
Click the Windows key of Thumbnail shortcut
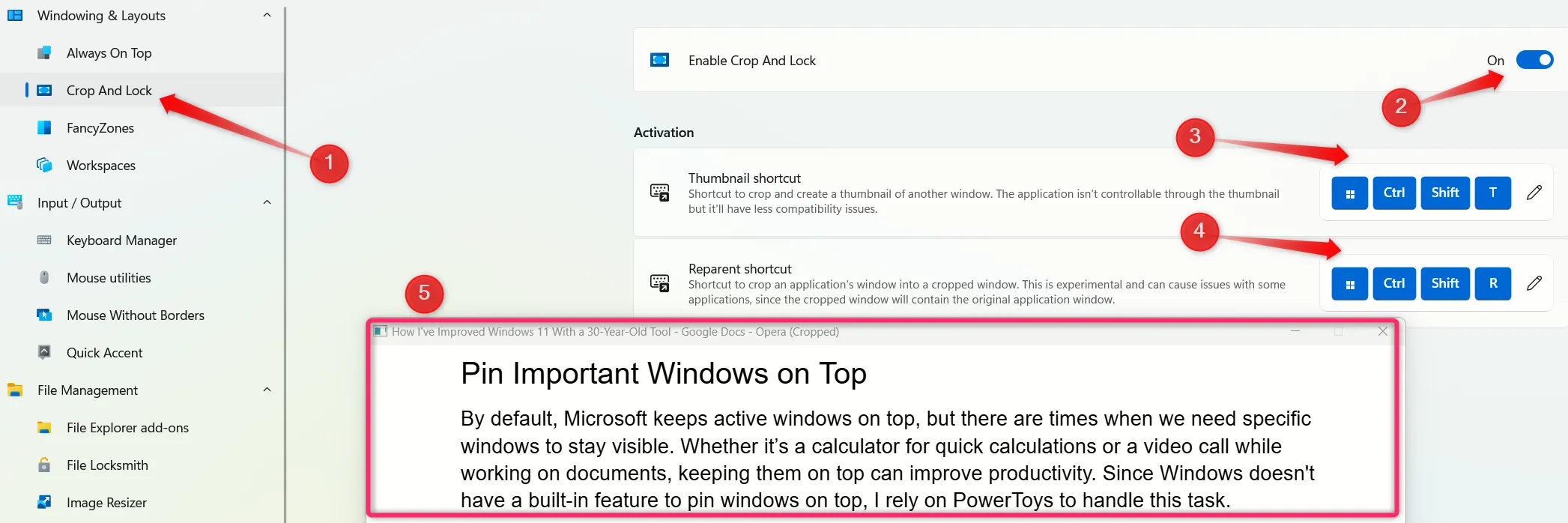click(1349, 193)
